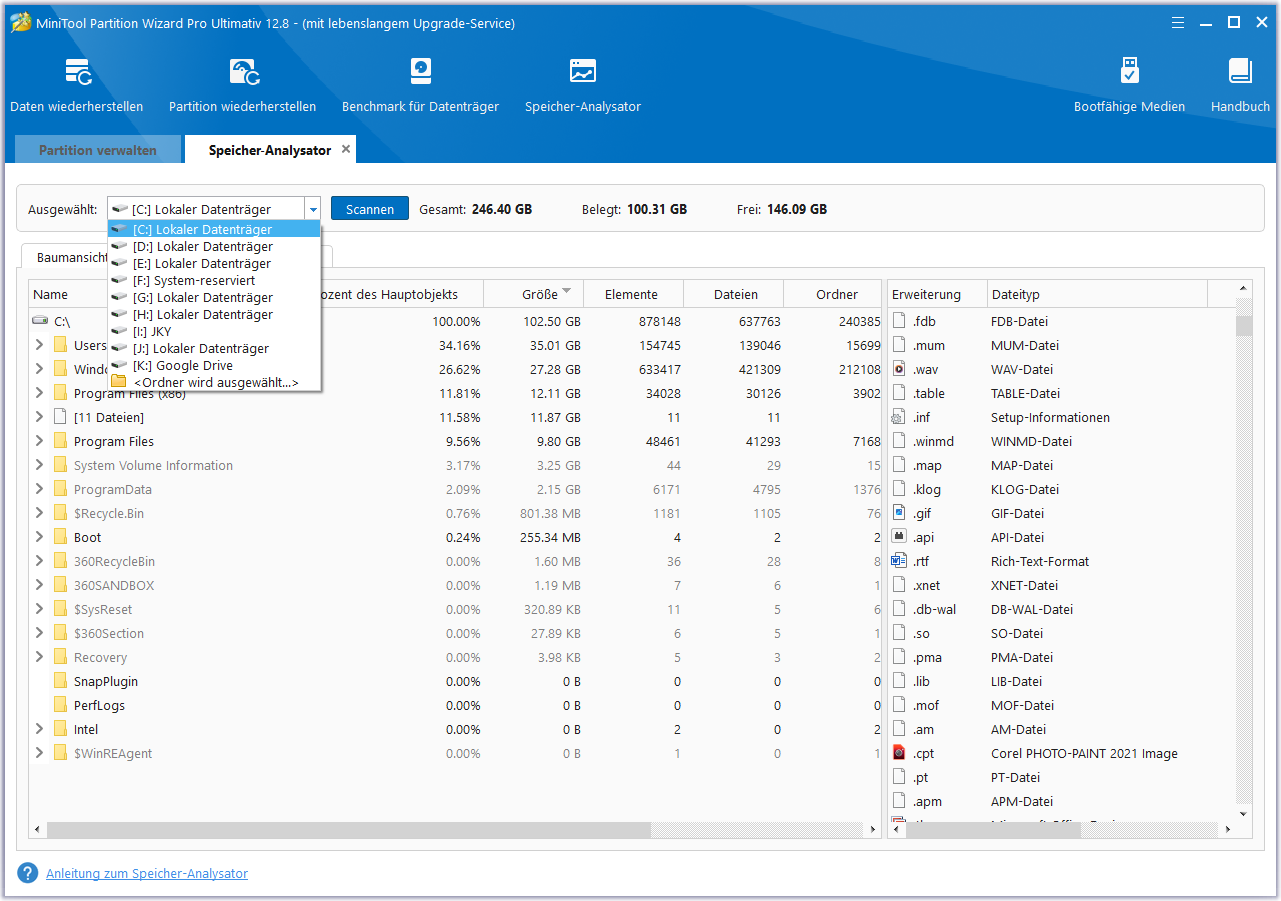The image size is (1281, 901).
Task: Select the DB-WAL-Datei row
Action: (1062, 609)
